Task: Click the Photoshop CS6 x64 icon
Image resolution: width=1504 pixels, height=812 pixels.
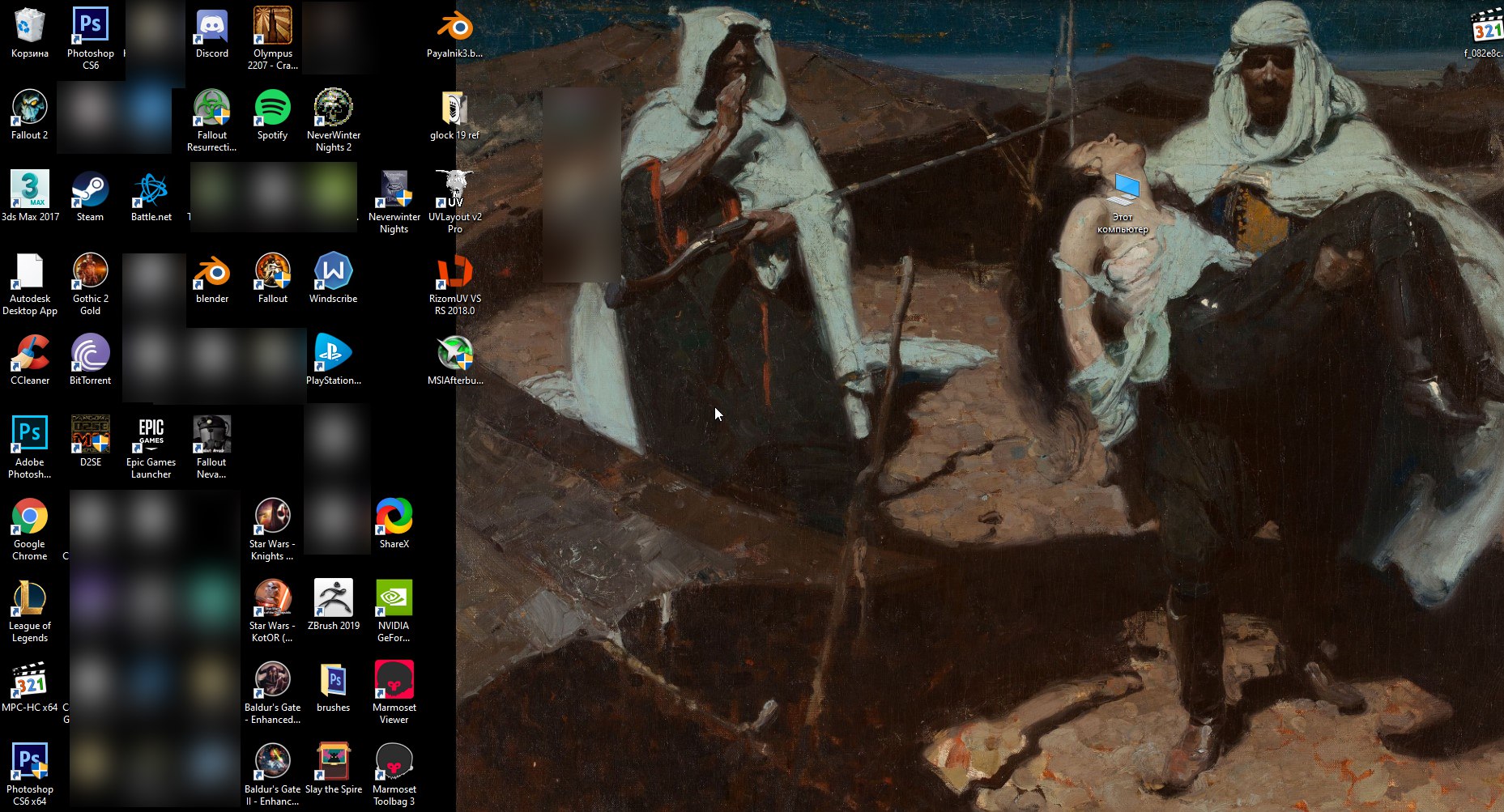Action: [30, 763]
